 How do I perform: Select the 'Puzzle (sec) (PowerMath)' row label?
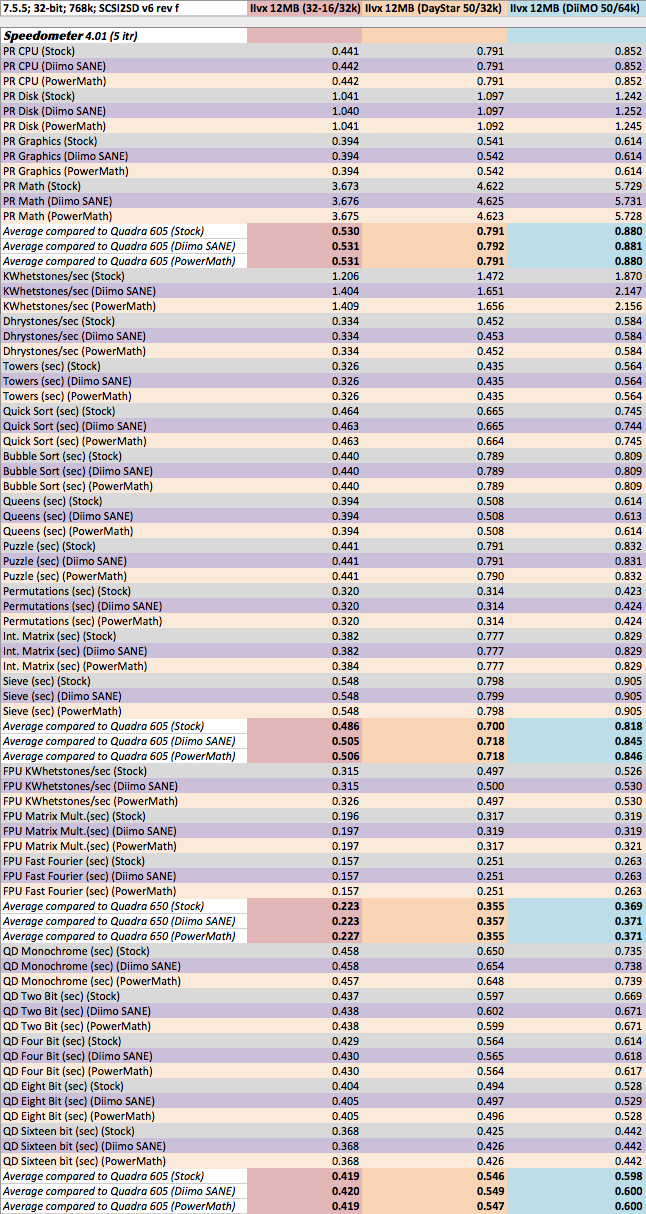(x=65, y=576)
